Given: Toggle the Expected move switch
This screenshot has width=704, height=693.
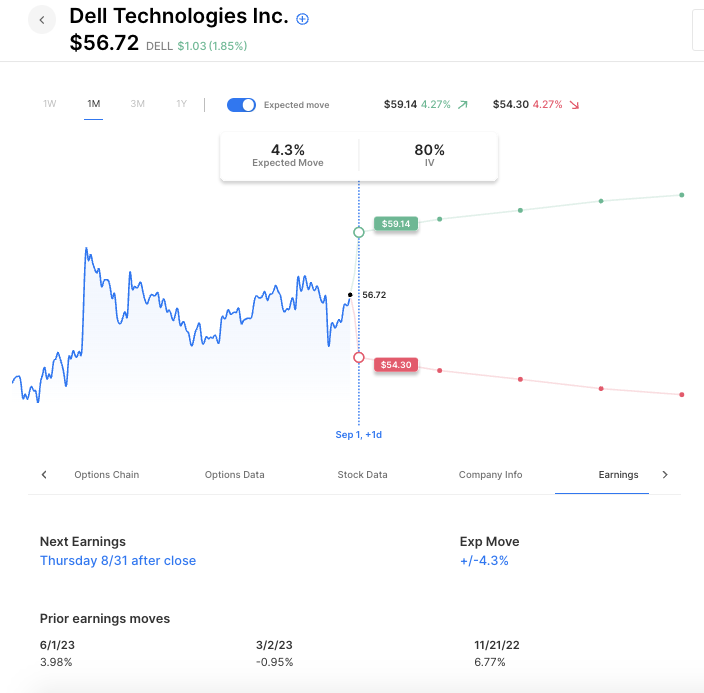Looking at the screenshot, I should 241,105.
